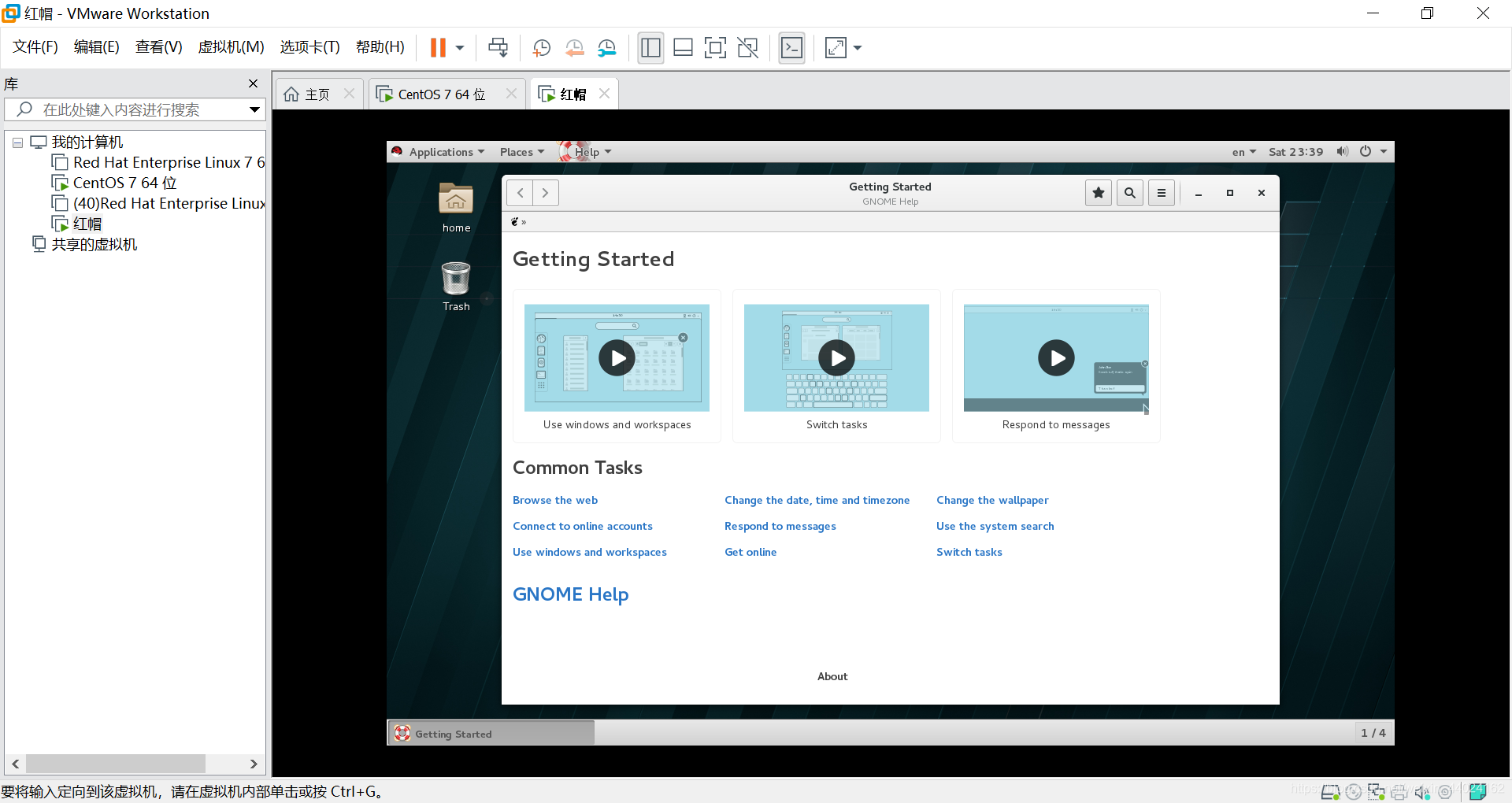
Task: Open the snapshot manager
Action: pos(606,48)
